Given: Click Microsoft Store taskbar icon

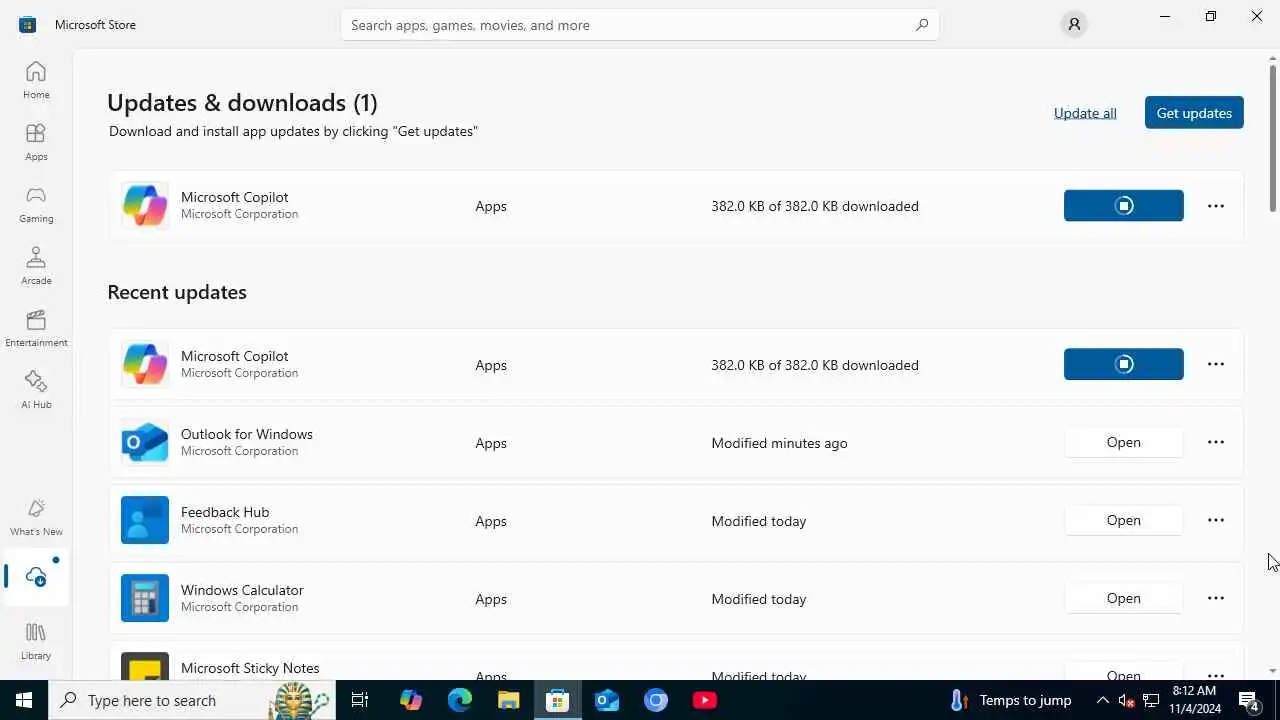Looking at the screenshot, I should (557, 700).
